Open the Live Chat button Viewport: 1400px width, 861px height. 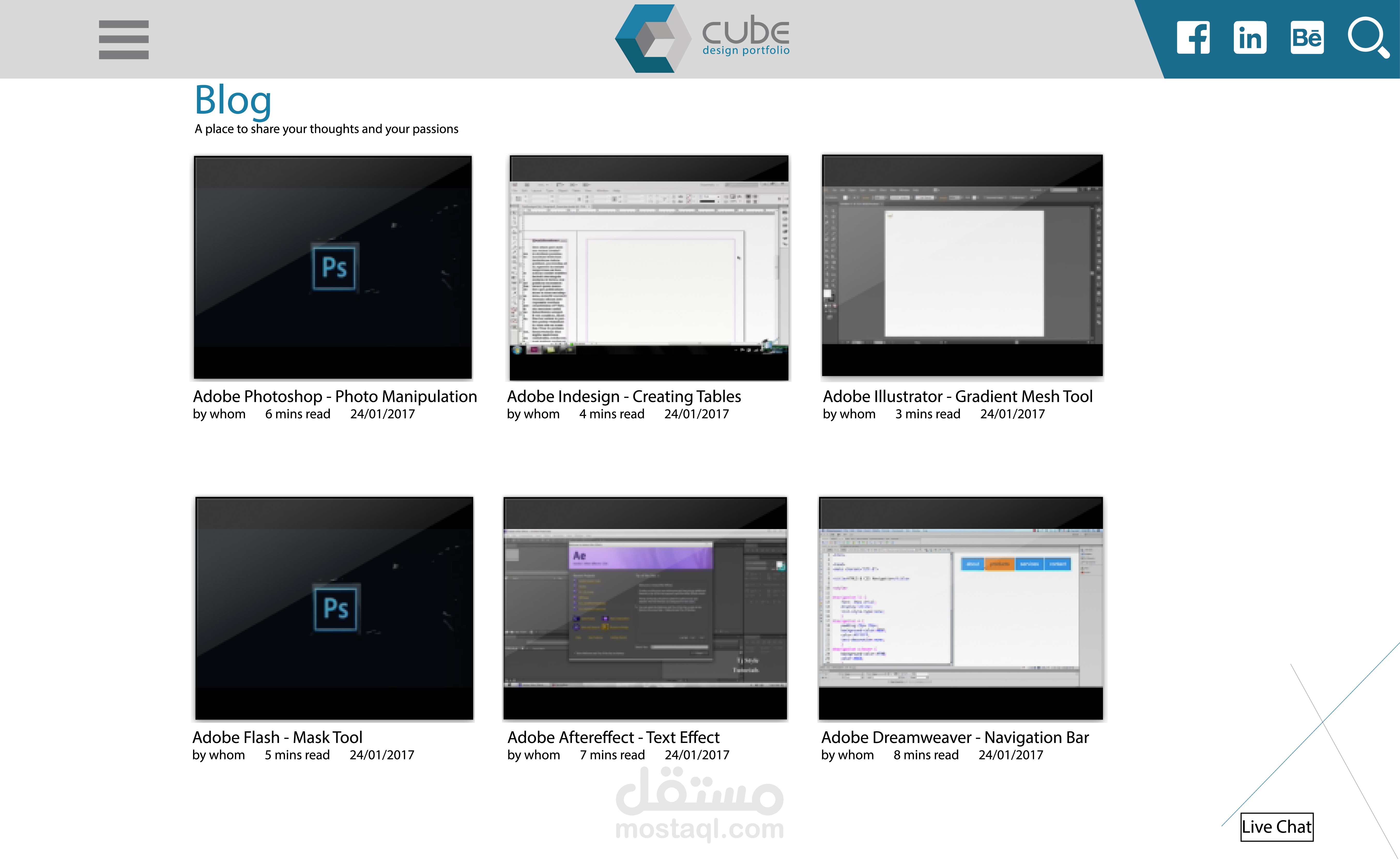pyautogui.click(x=1276, y=826)
